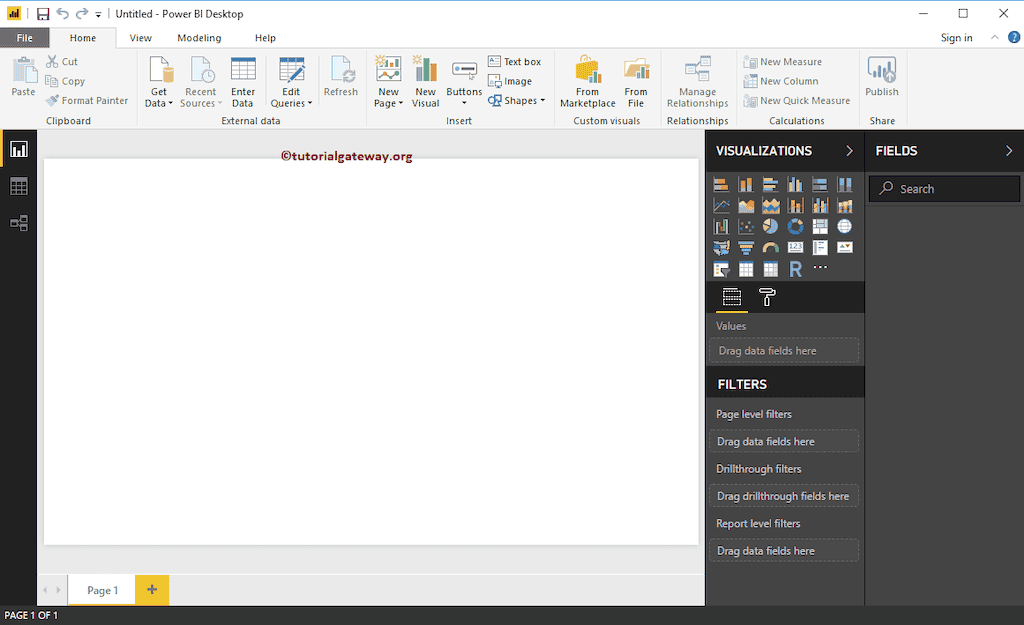Open Relationships view in sidebar
This screenshot has width=1024, height=625.
[x=18, y=223]
